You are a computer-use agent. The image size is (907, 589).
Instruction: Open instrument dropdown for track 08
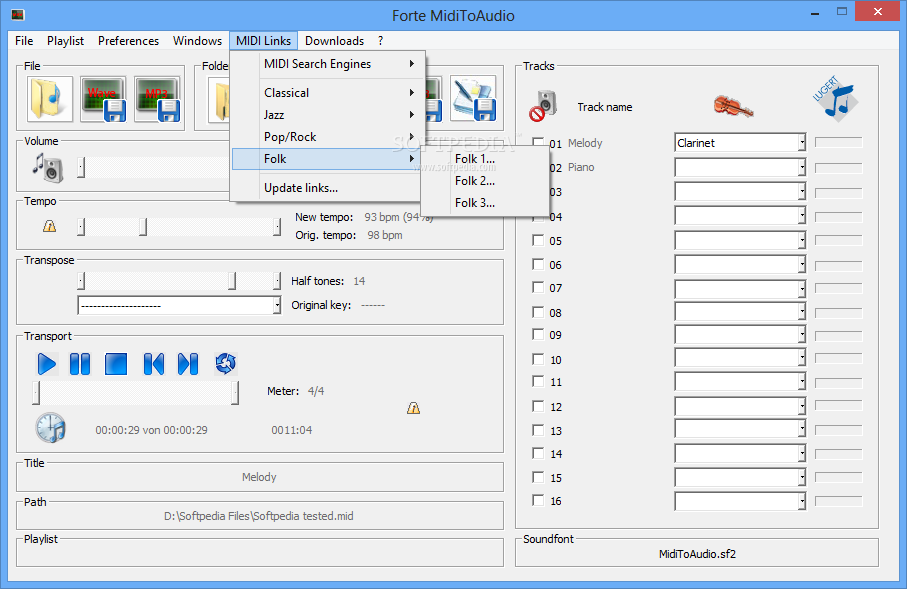802,312
